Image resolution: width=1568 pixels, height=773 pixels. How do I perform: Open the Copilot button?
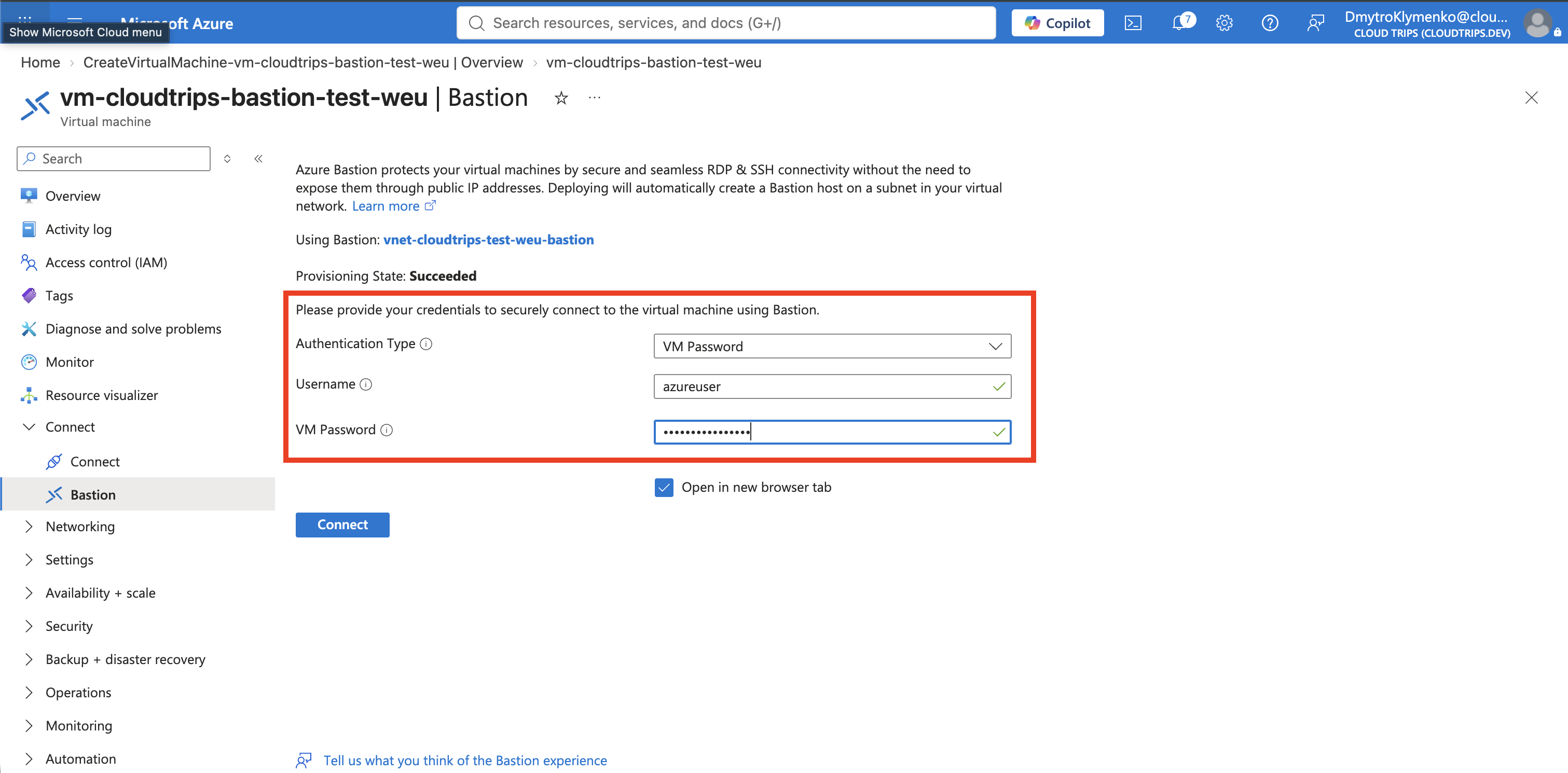coord(1057,23)
